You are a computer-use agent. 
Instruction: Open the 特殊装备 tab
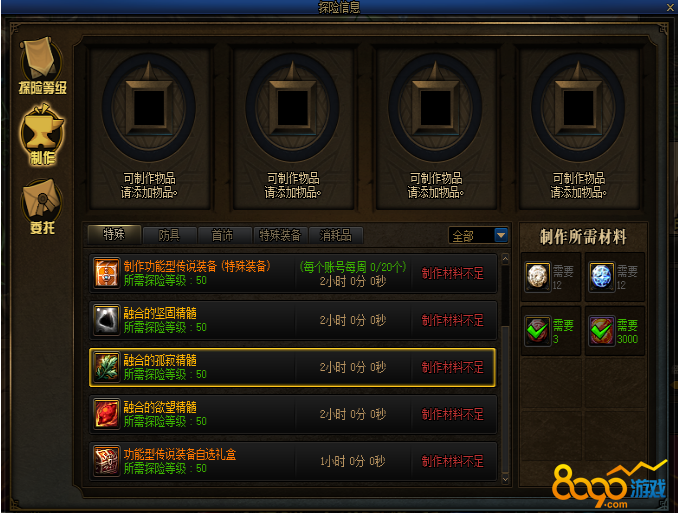point(280,235)
